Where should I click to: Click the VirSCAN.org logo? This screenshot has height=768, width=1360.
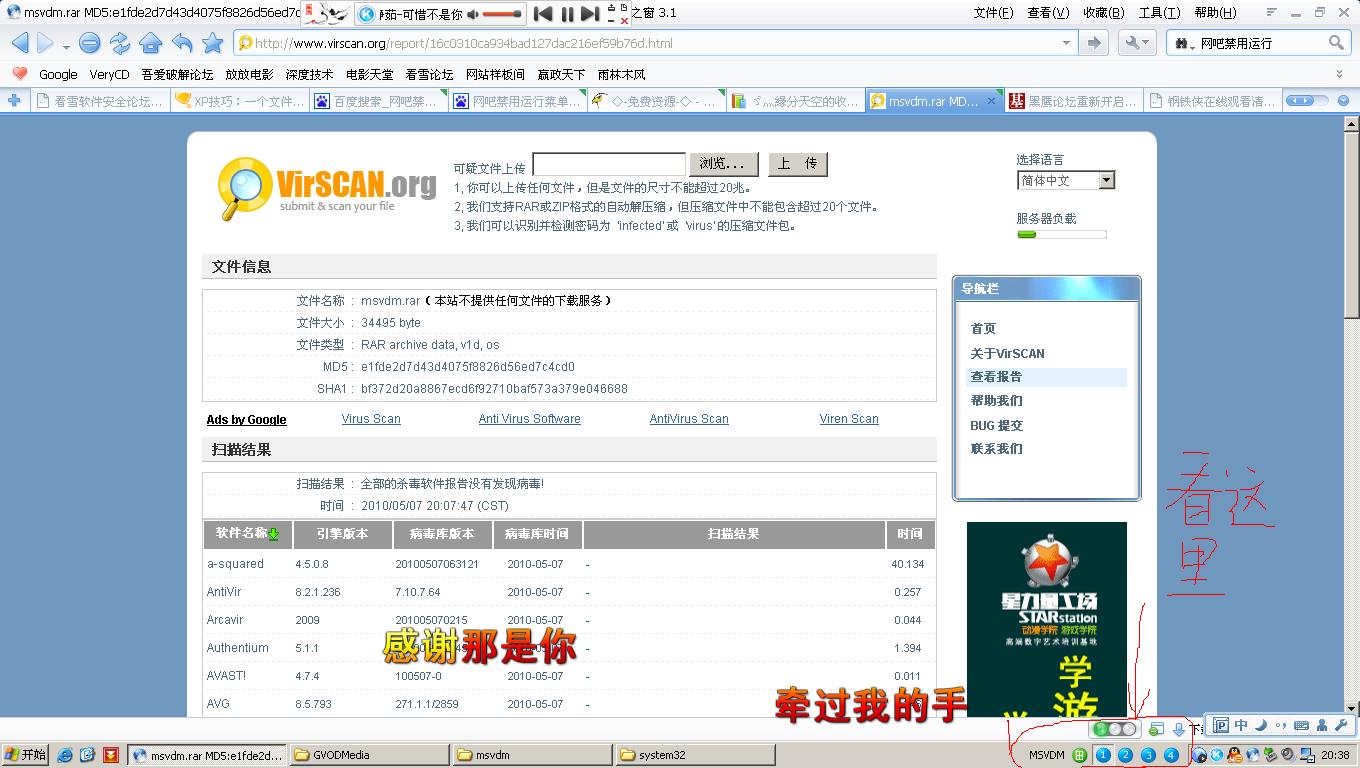click(327, 187)
